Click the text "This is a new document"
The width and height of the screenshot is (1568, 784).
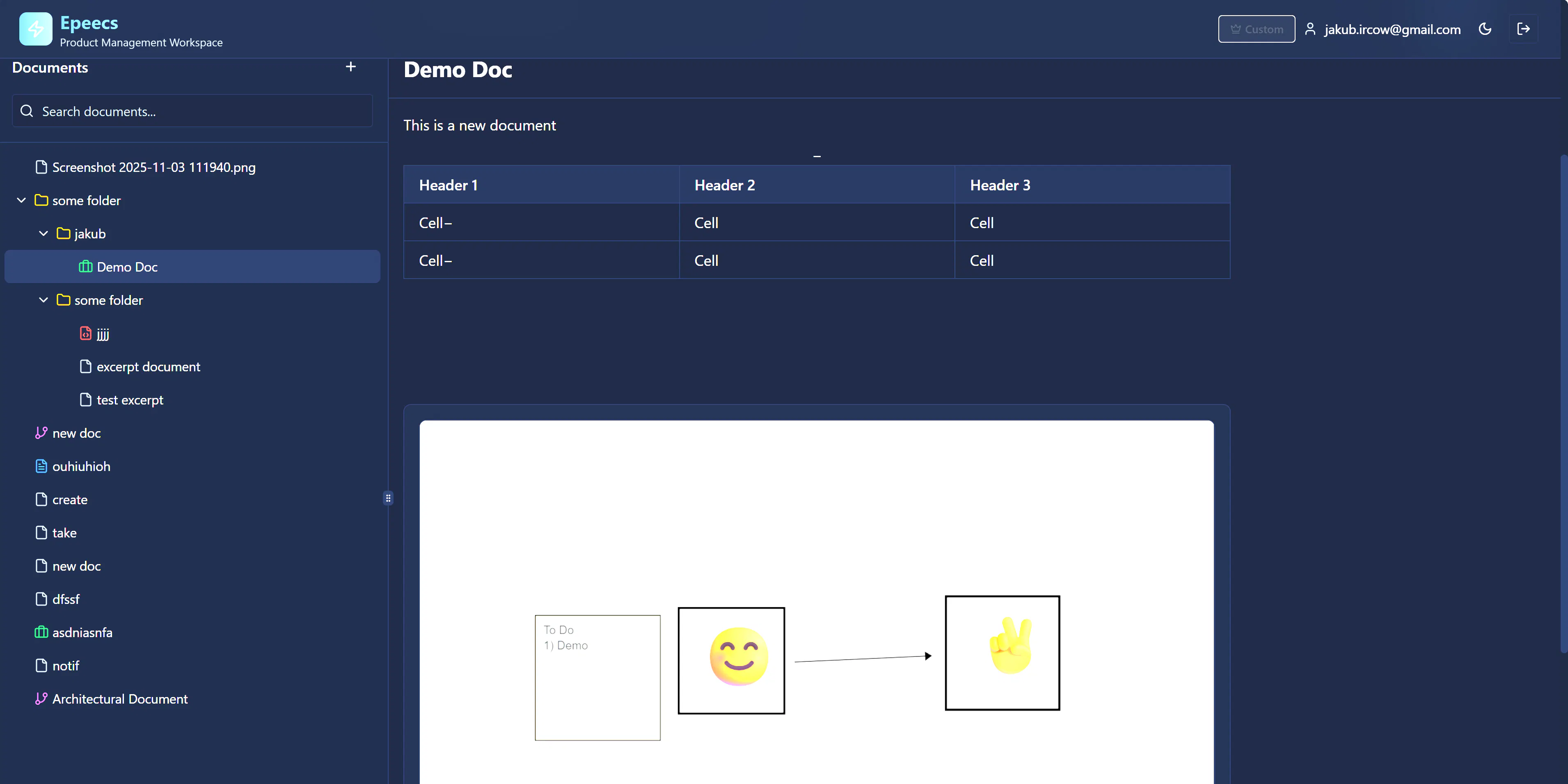point(480,126)
